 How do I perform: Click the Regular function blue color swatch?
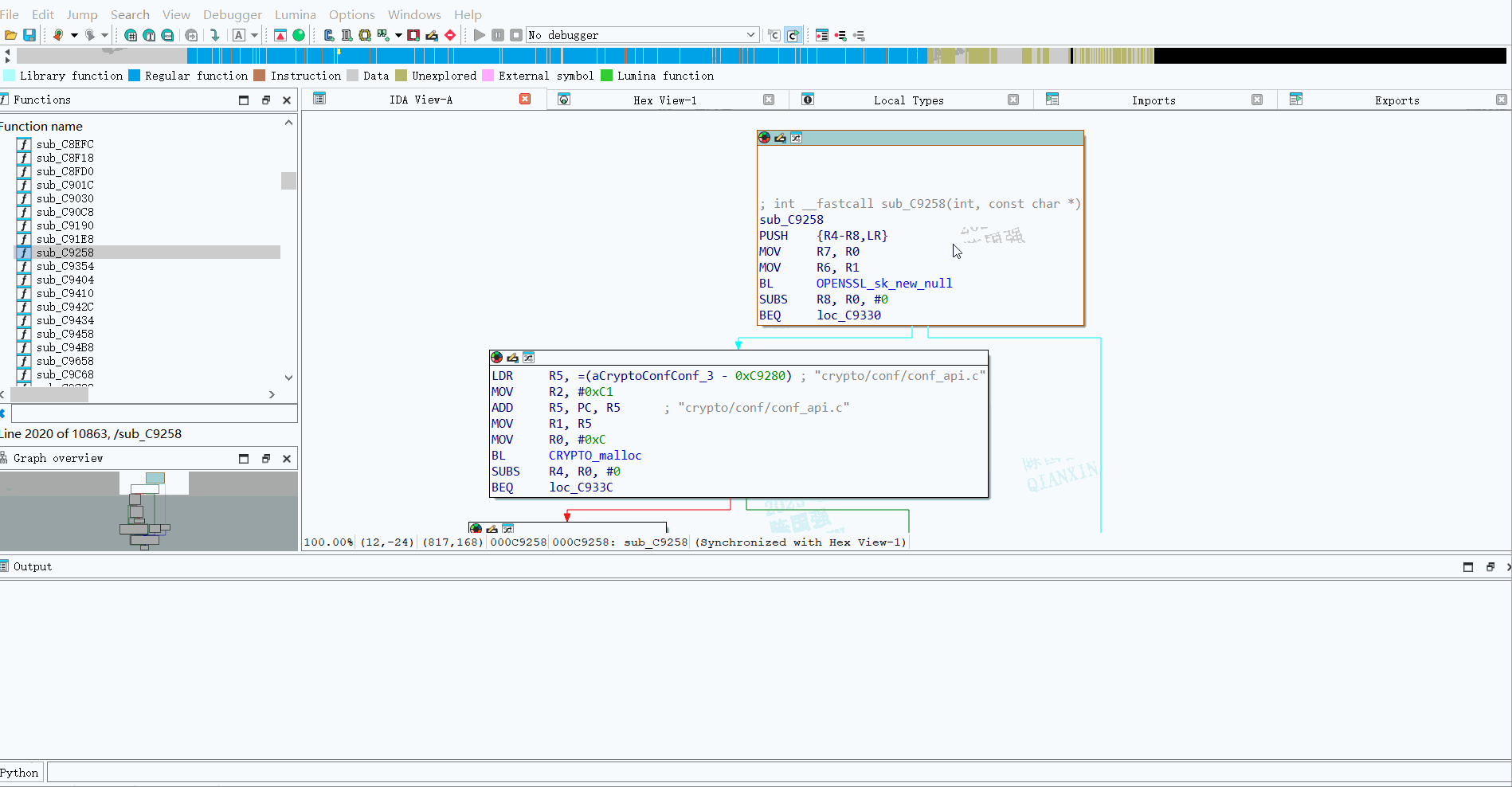tap(135, 76)
